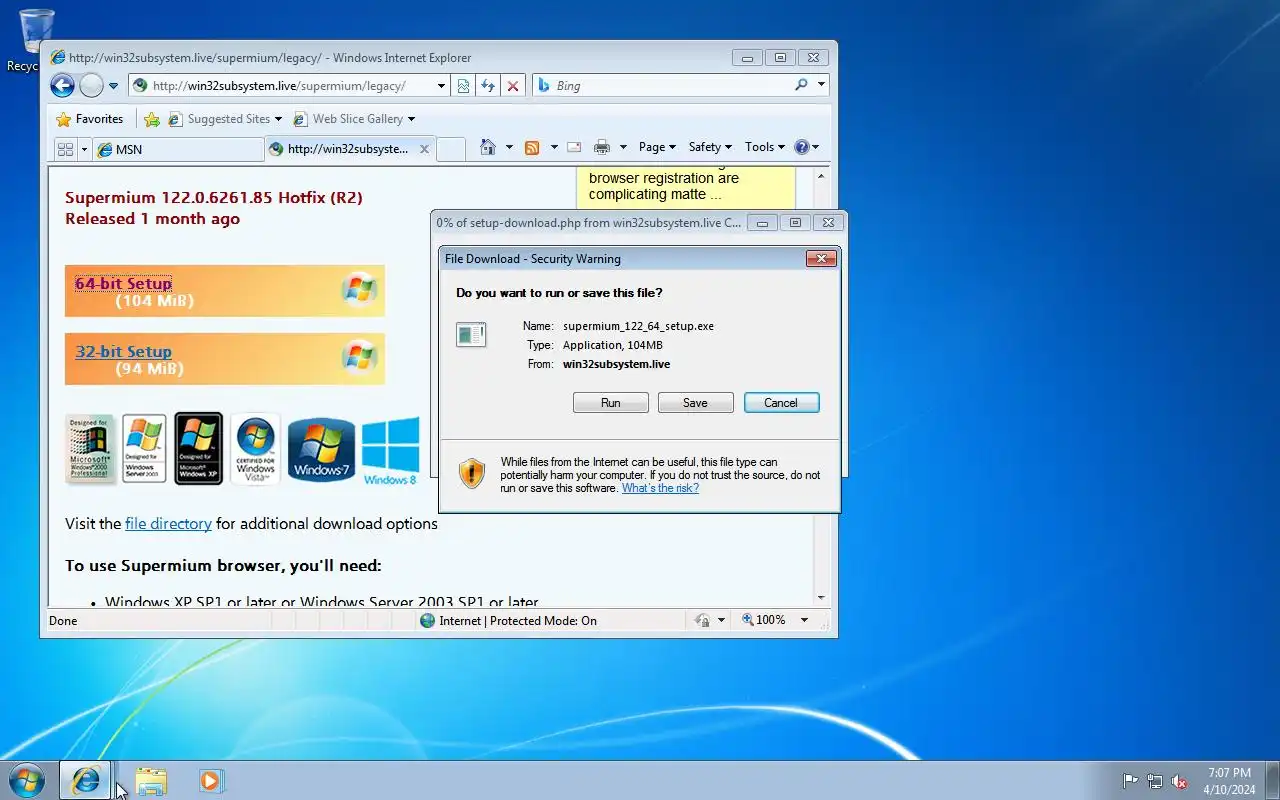The height and width of the screenshot is (800, 1280).
Task: Click the Quick Tabs grid icon
Action: 66,149
